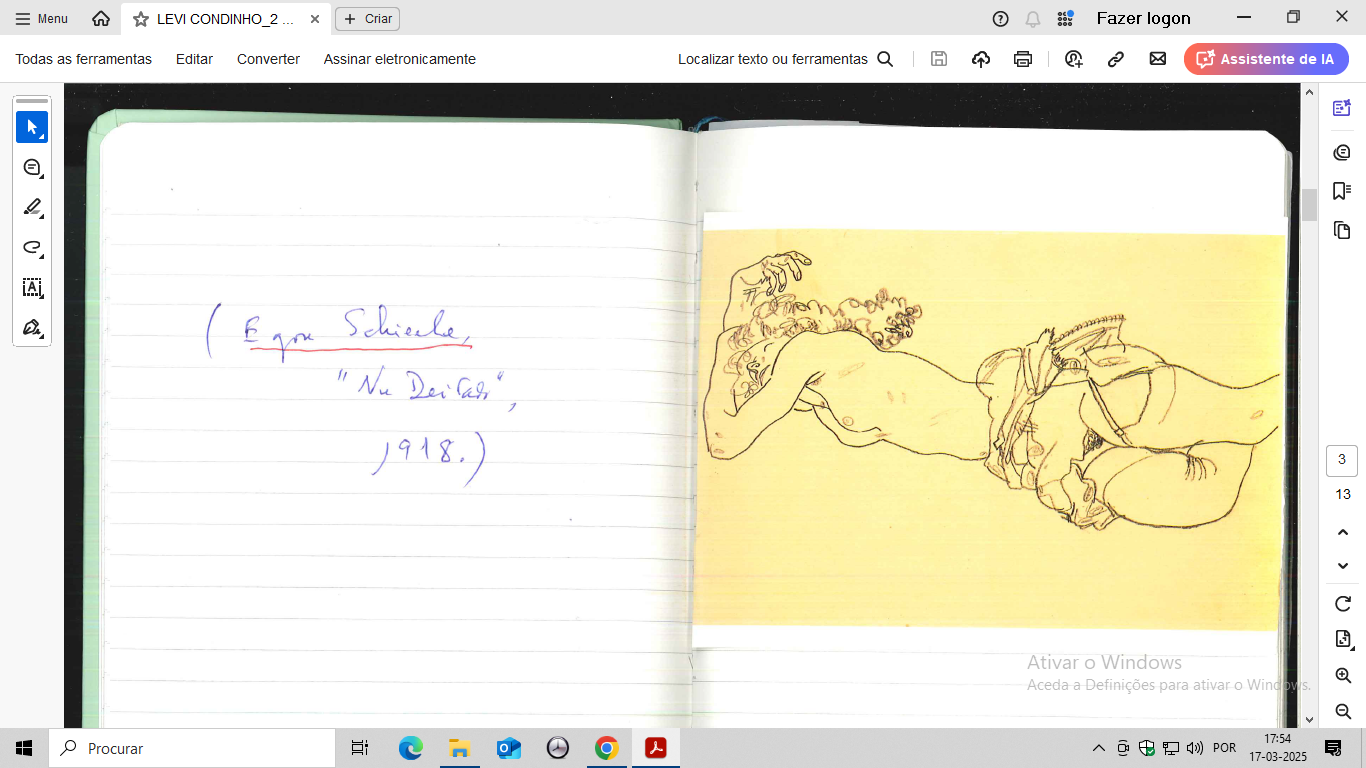Screen dimensions: 1366x768
Task: Open the Converter menu
Action: (x=268, y=59)
